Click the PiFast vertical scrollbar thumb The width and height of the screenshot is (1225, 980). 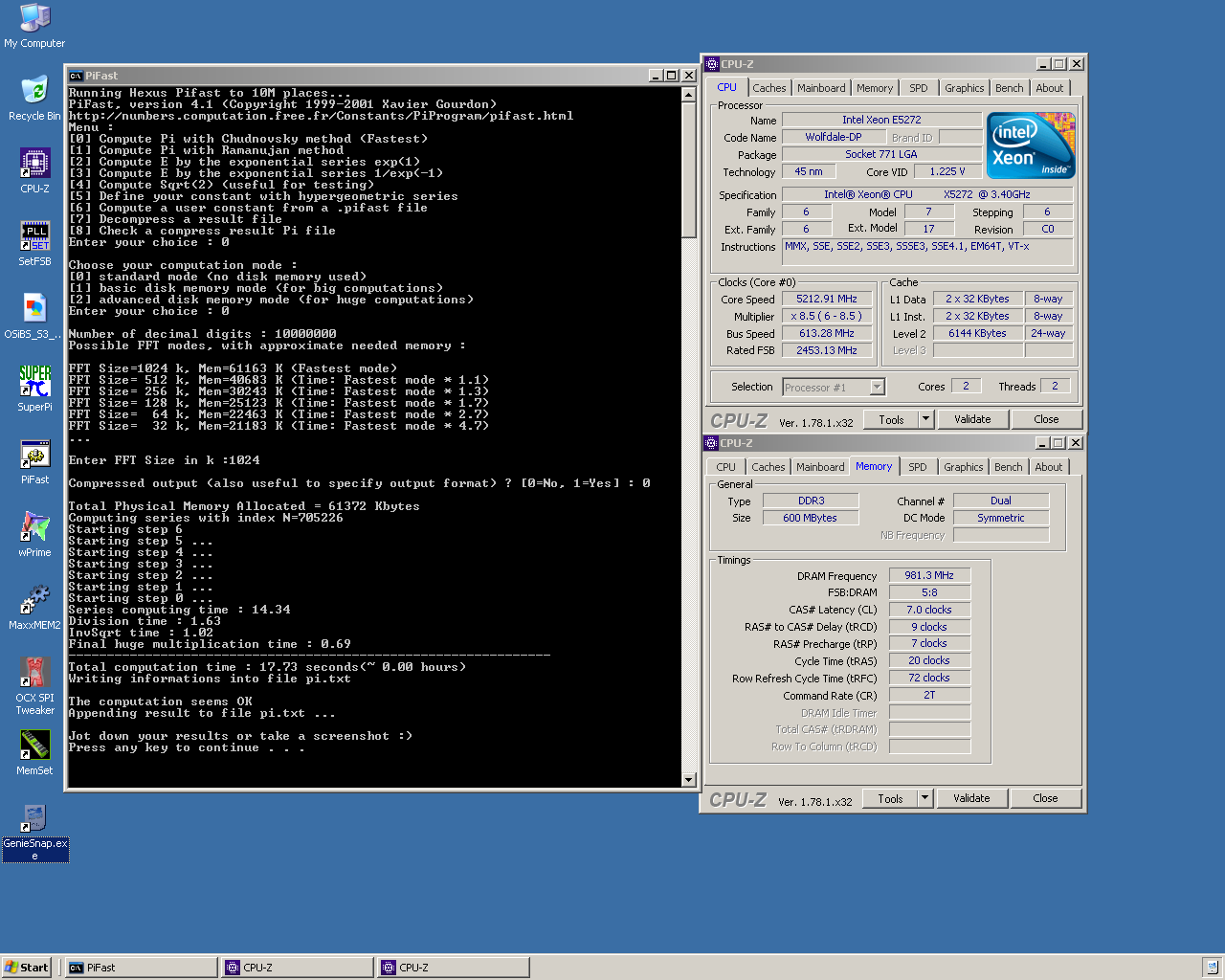[688, 168]
